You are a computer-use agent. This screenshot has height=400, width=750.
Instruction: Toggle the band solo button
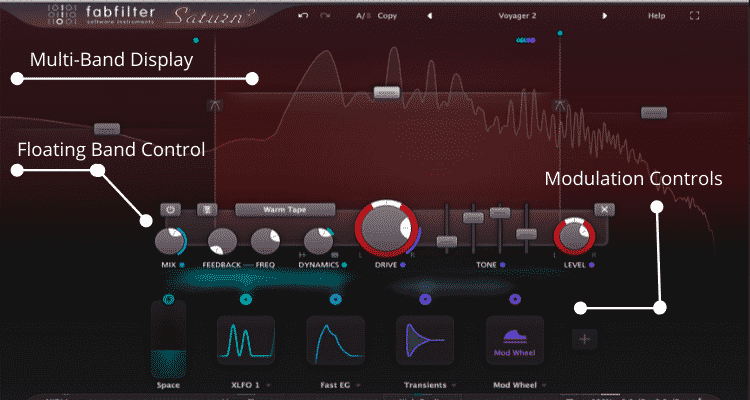pos(207,210)
